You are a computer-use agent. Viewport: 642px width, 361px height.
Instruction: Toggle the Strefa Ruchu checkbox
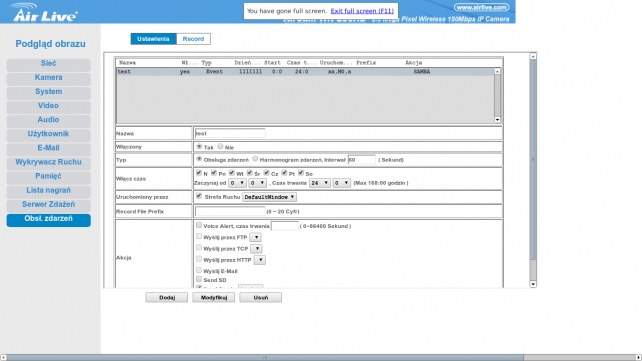click(x=199, y=196)
